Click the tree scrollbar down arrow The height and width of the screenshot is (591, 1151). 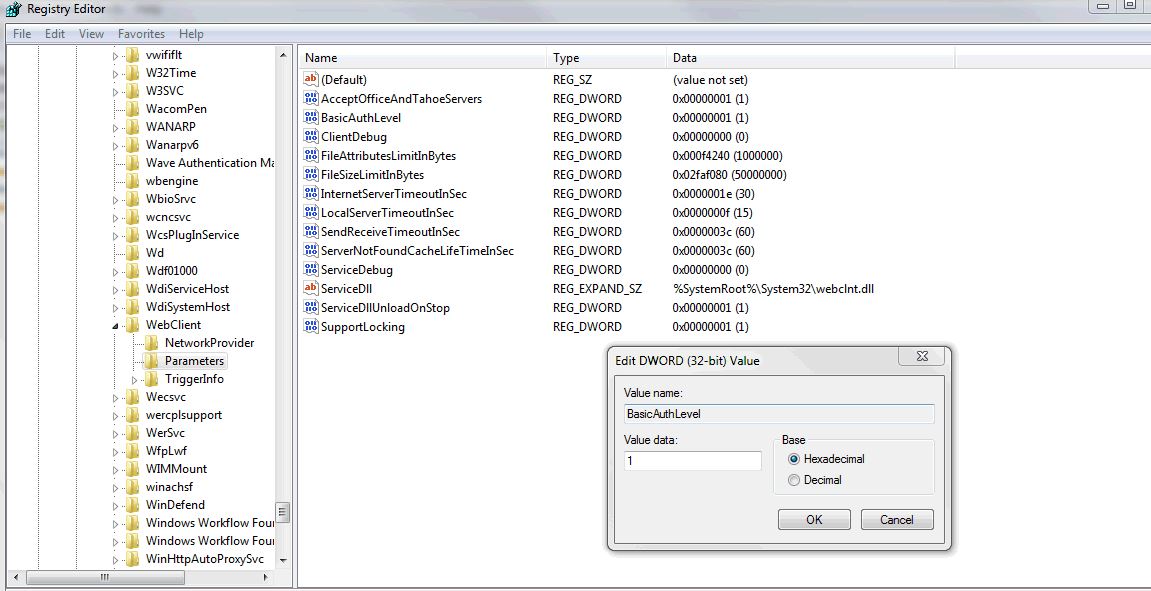coord(283,560)
